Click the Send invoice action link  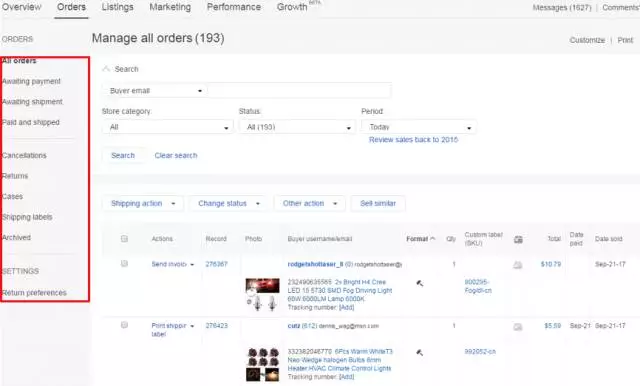169,264
